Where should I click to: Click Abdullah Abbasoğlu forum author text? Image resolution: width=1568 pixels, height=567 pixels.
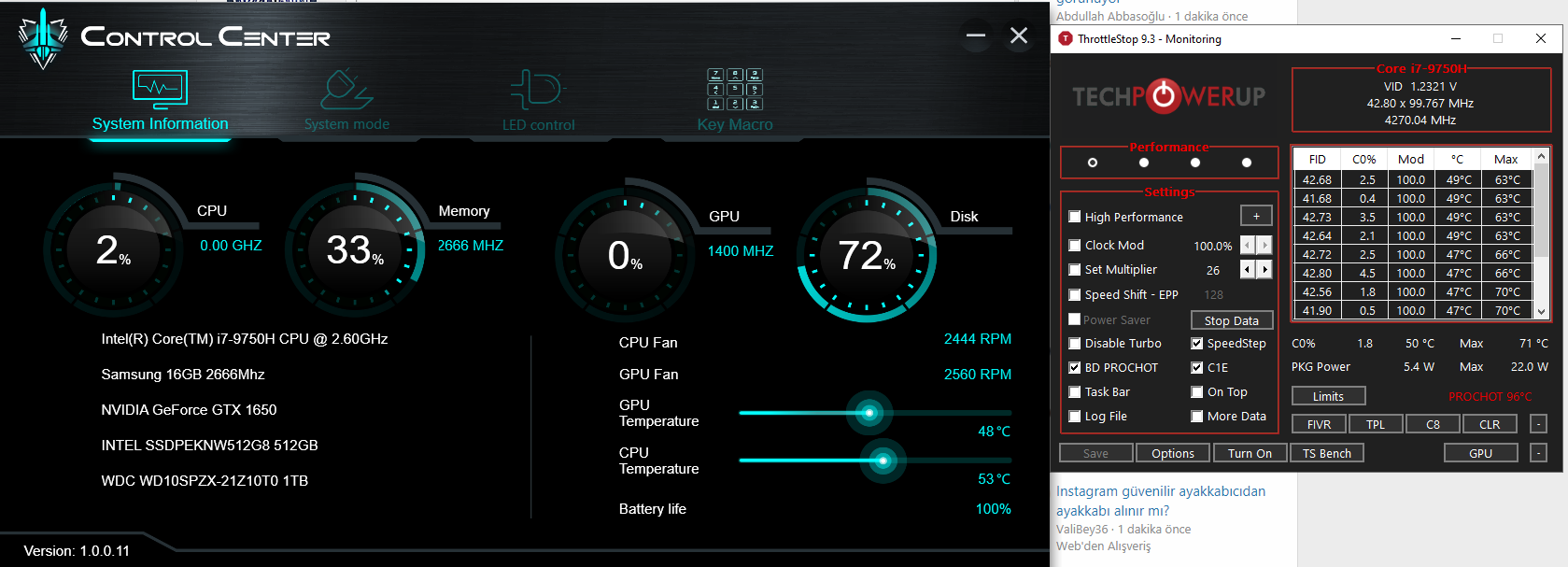1110,16
